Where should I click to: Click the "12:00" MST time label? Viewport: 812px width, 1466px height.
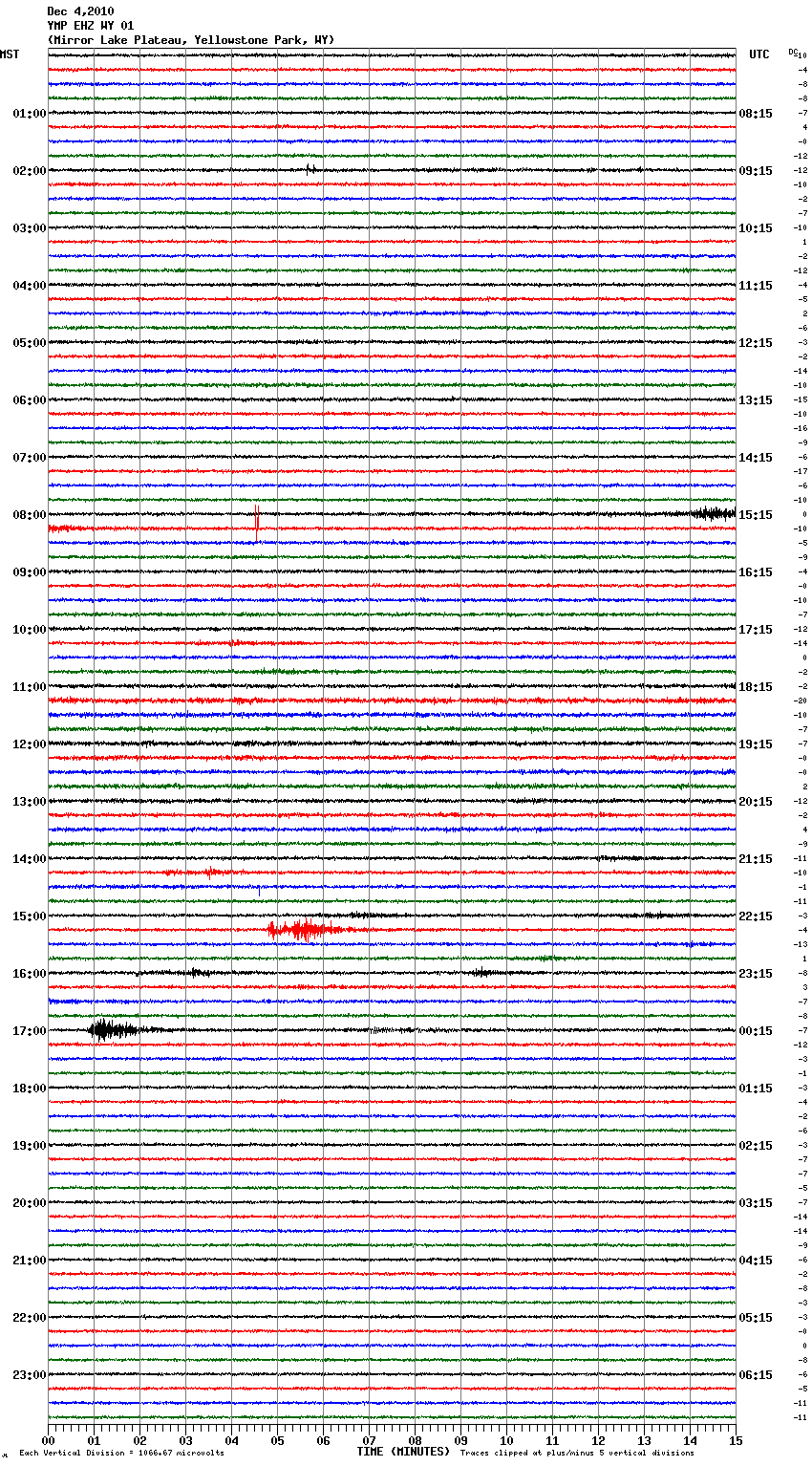[x=30, y=744]
